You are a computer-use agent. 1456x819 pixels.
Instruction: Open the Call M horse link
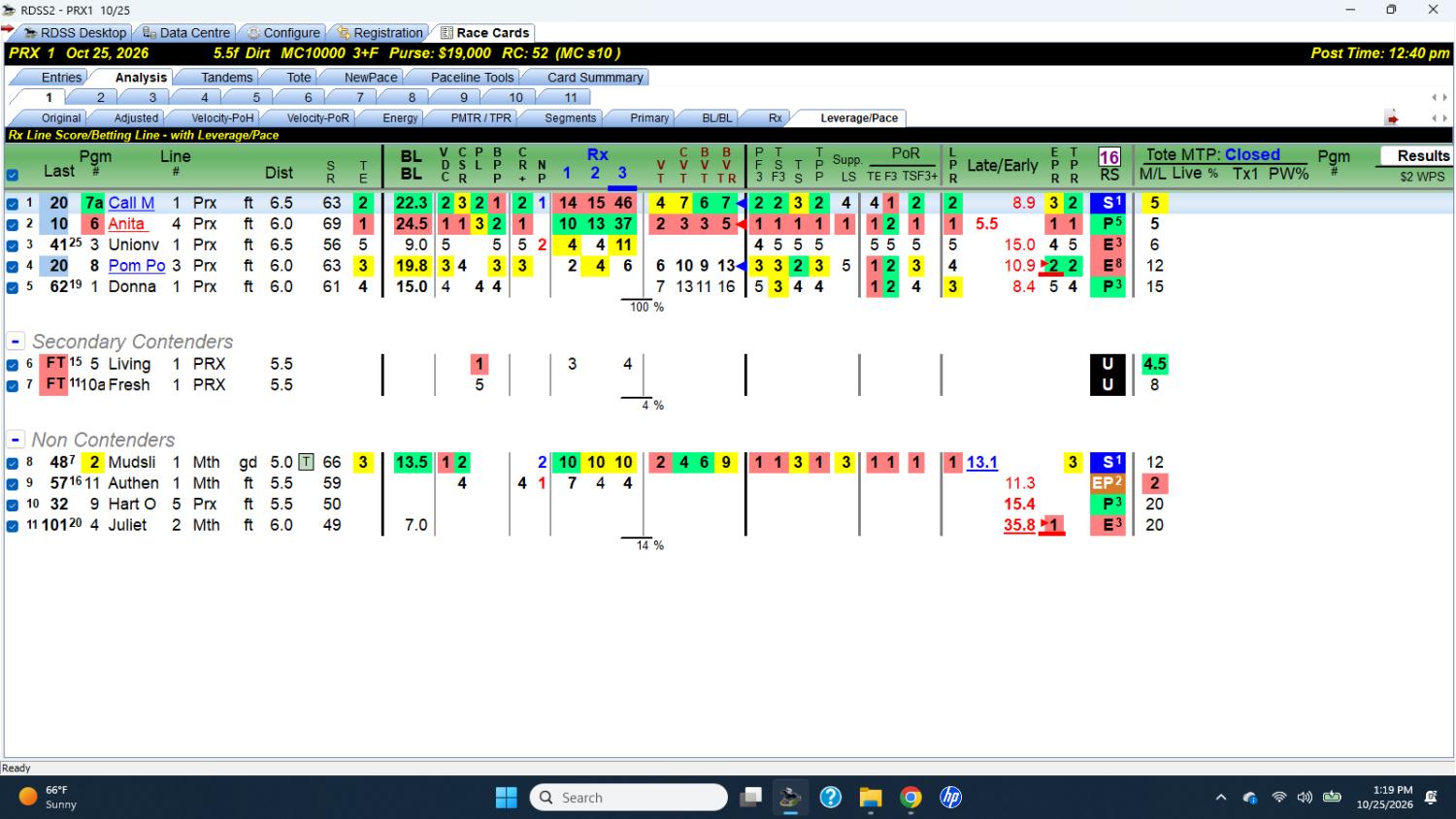(131, 203)
